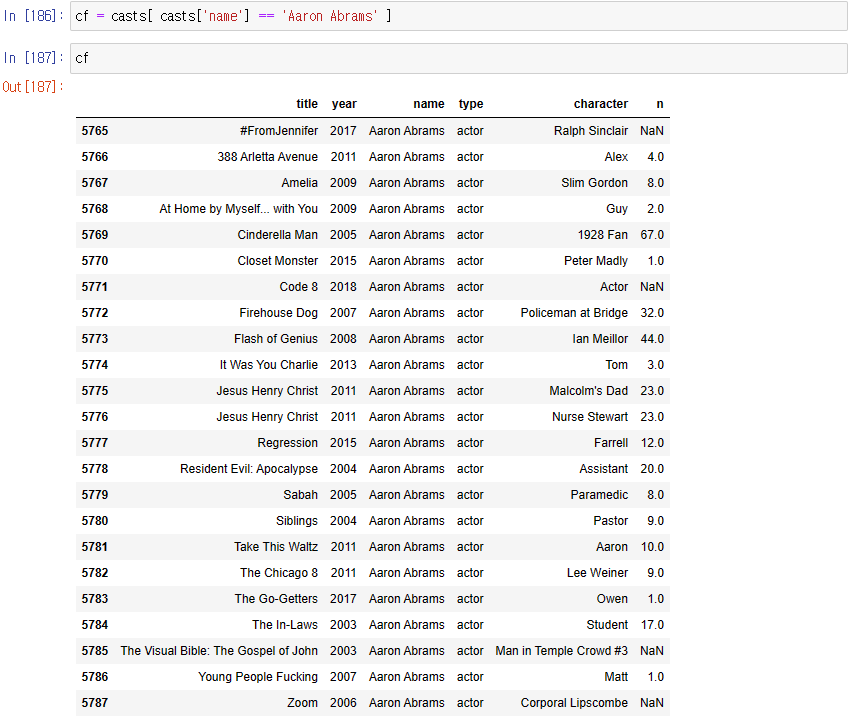855x725 pixels.
Task: Click the title cell 'Closet Monster'
Action: tap(278, 261)
